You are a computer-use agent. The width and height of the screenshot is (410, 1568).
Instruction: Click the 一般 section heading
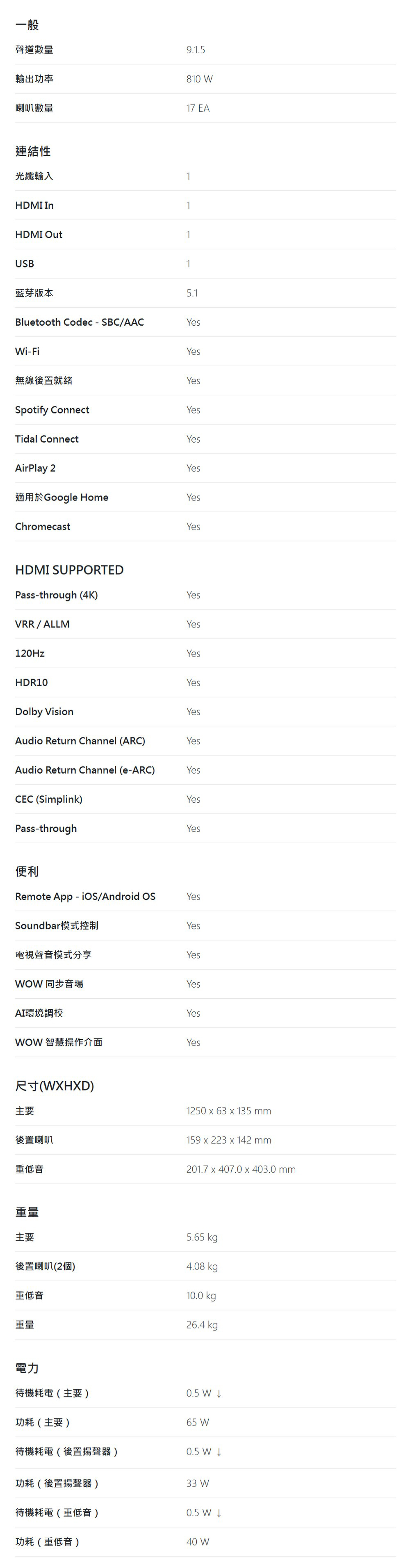[x=27, y=25]
